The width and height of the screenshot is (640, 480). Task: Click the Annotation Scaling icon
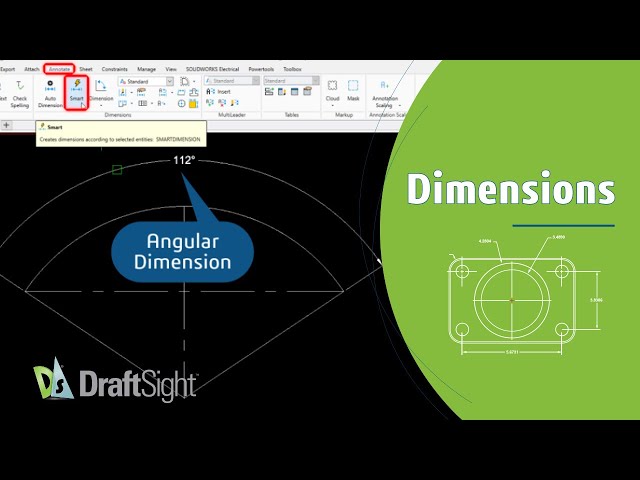384,85
